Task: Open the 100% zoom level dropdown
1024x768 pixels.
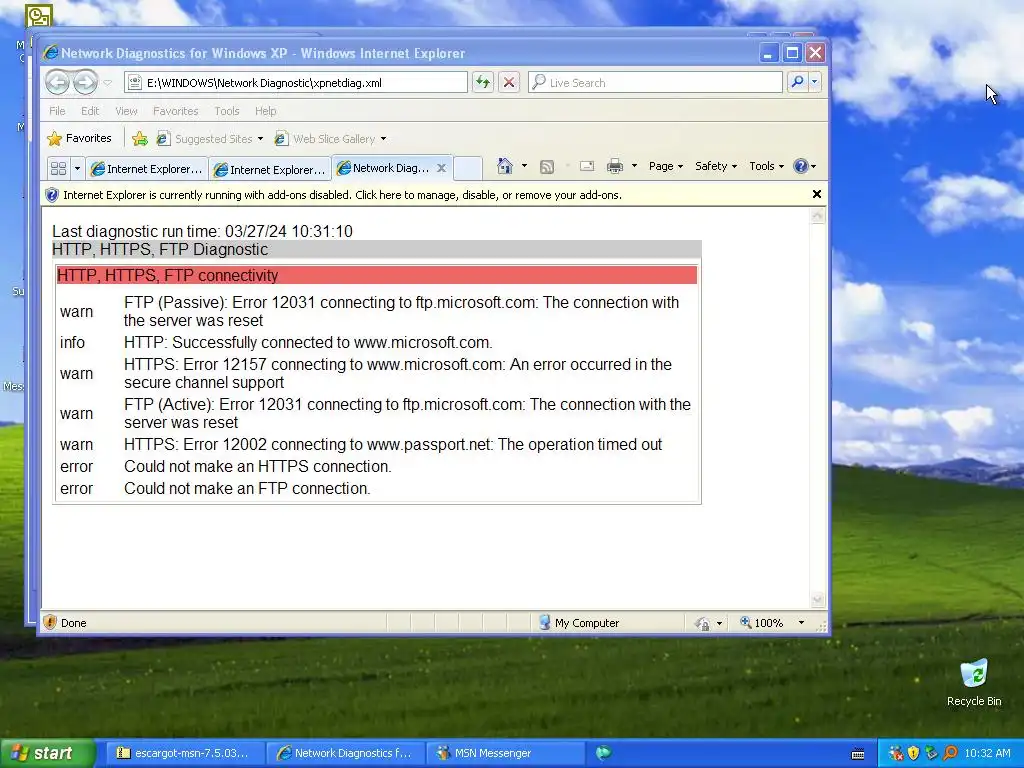Action: pos(801,623)
